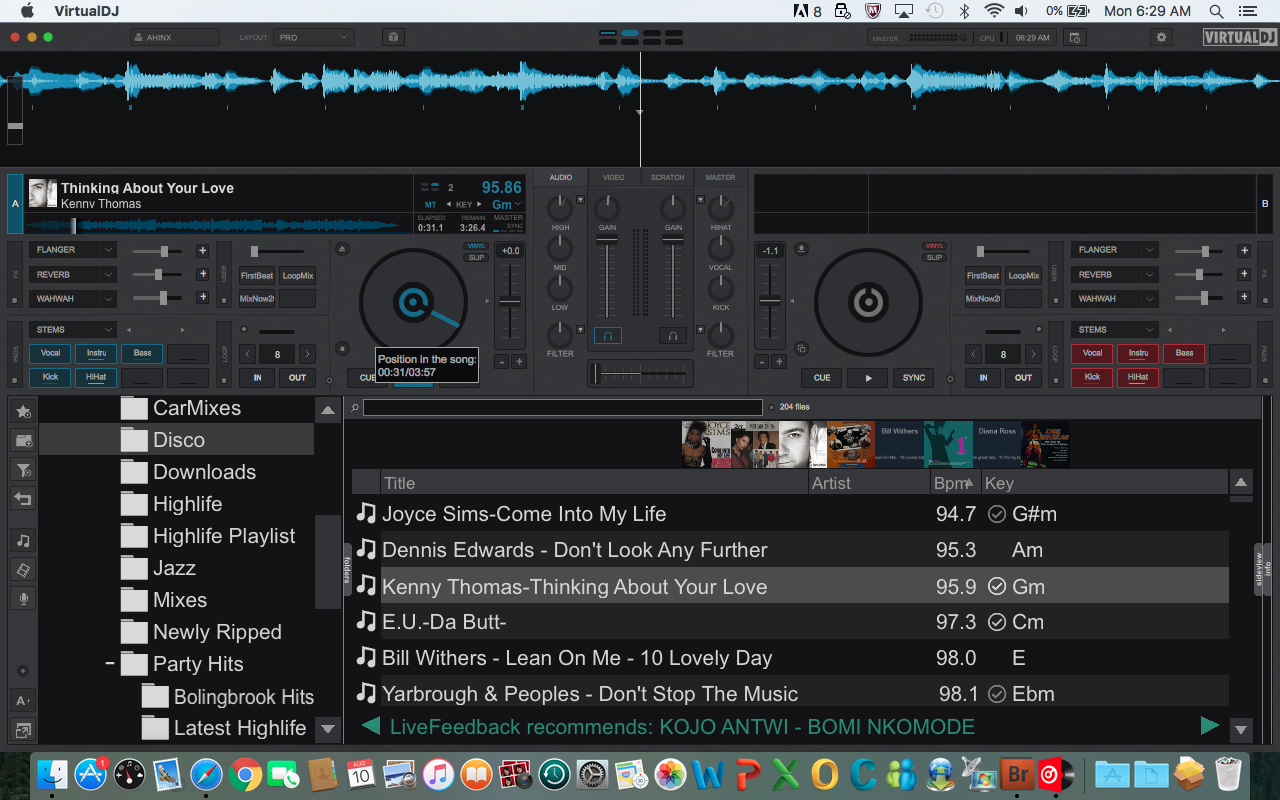Set loop IN on deck A
Viewport: 1280px width, 800px height.
tap(257, 378)
